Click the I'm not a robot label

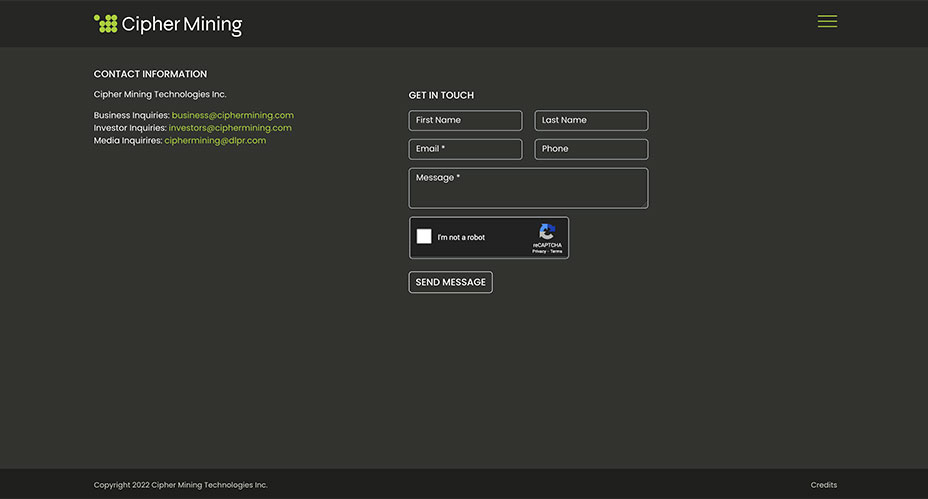click(x=461, y=237)
